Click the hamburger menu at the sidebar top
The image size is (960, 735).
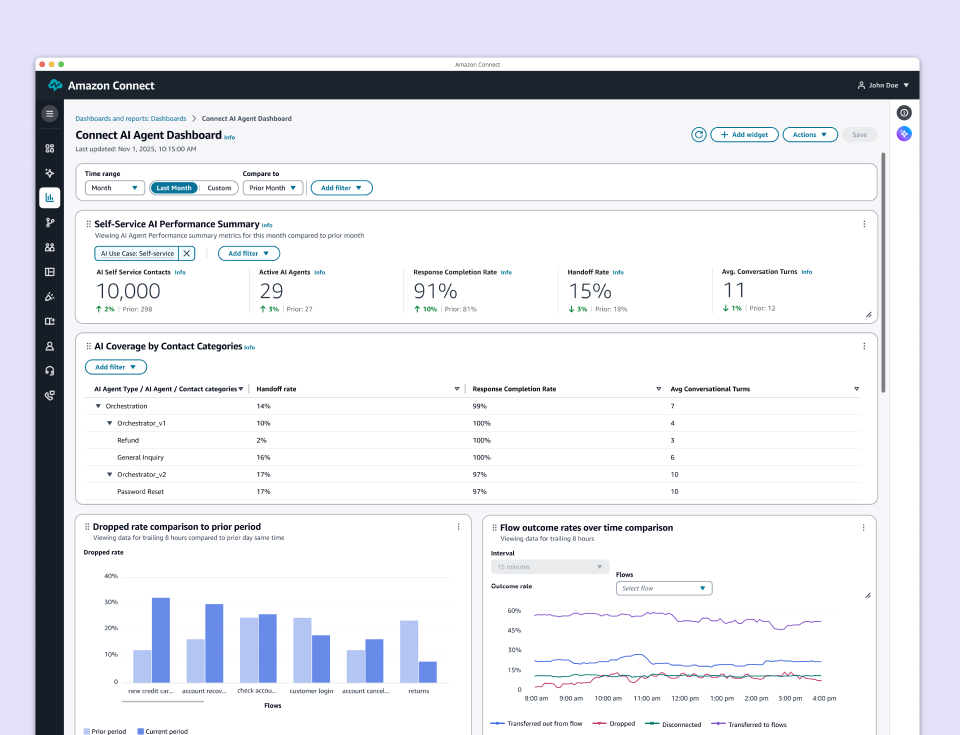click(x=49, y=114)
